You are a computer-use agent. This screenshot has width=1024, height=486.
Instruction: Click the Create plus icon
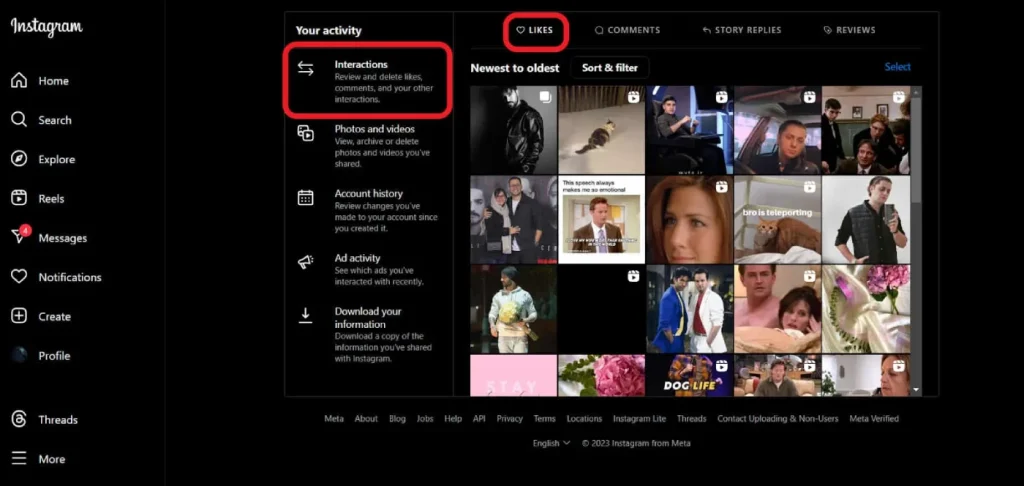20,316
